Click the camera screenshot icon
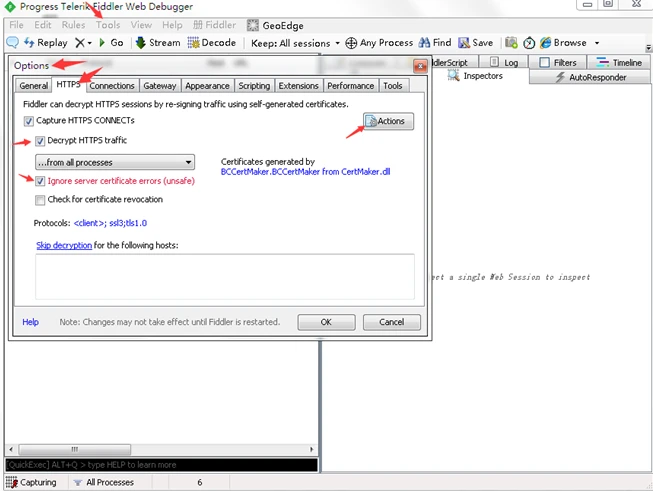Screen dimensions: 653x491 511,42
